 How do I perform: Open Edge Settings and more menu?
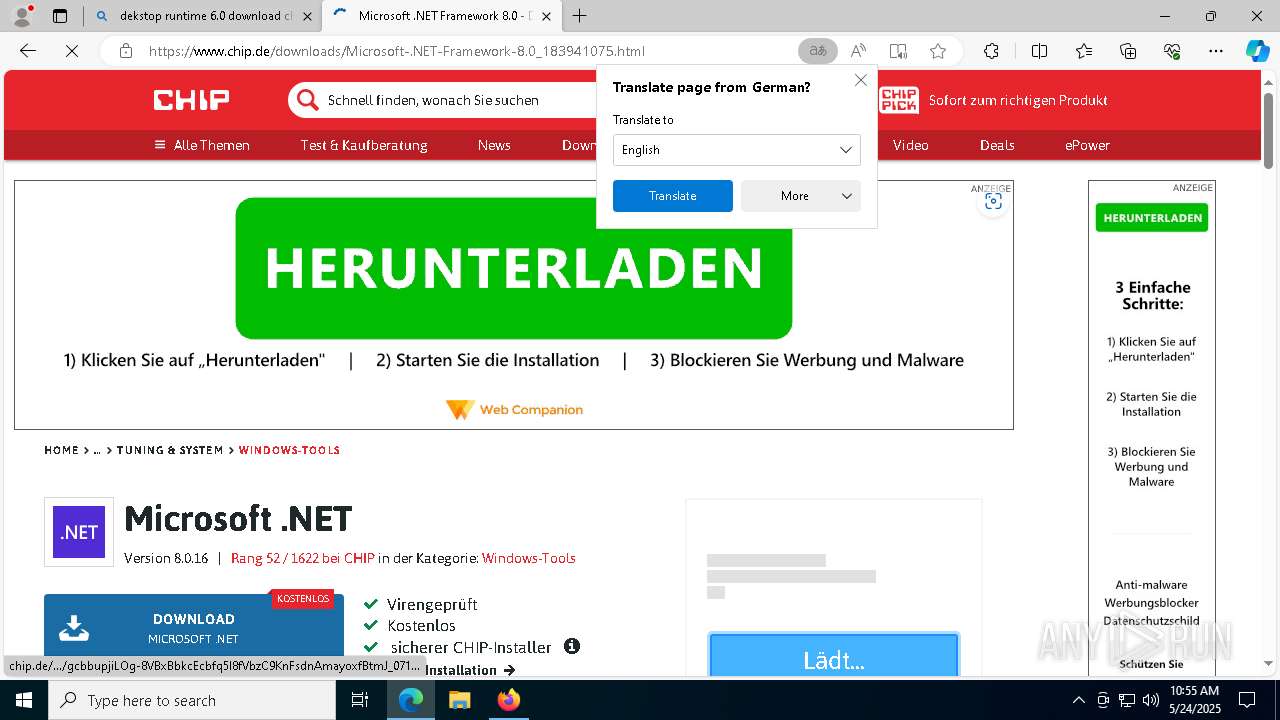tap(1216, 51)
